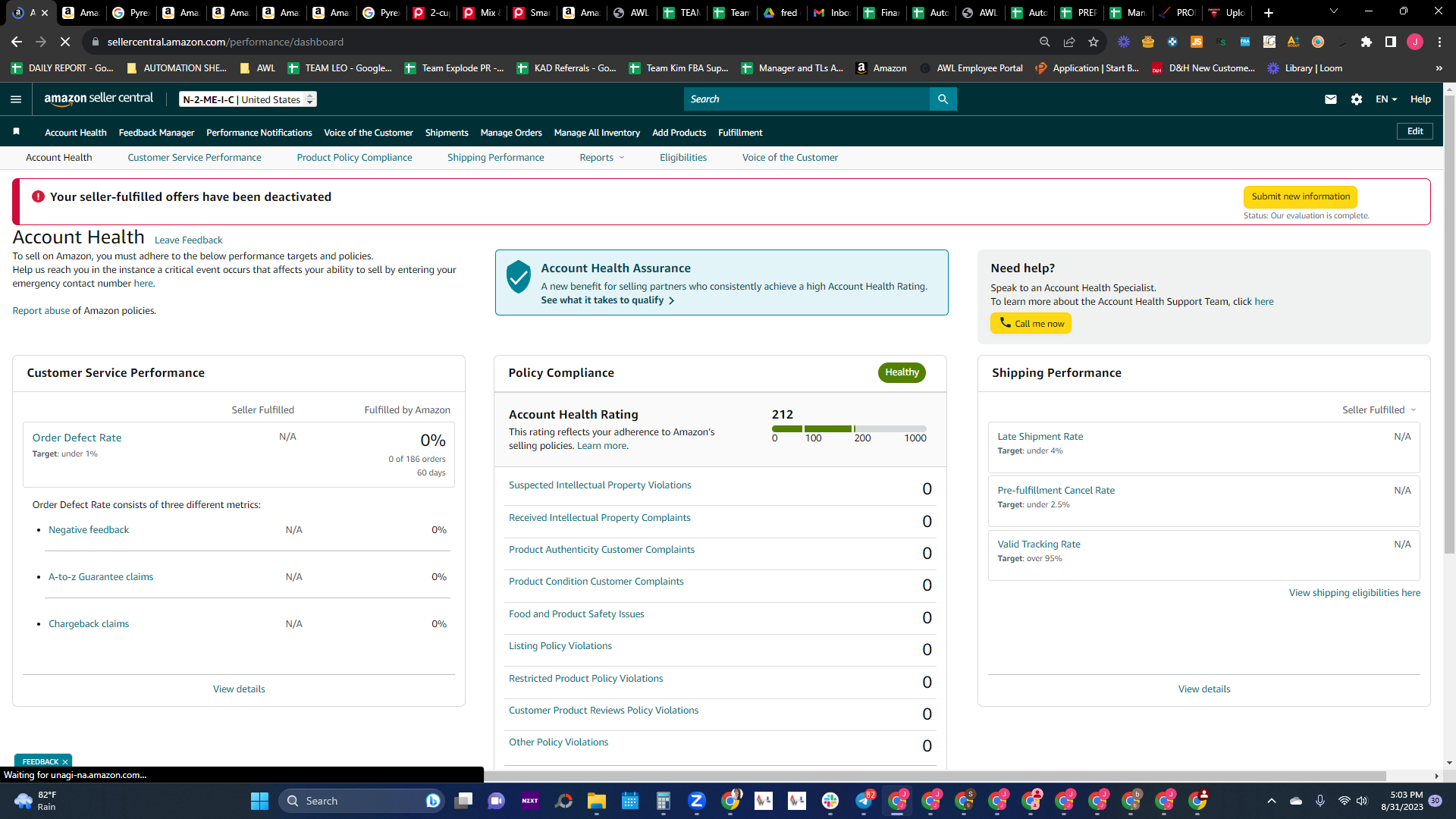The width and height of the screenshot is (1456, 819).
Task: Click the browser back arrow
Action: coord(17,42)
